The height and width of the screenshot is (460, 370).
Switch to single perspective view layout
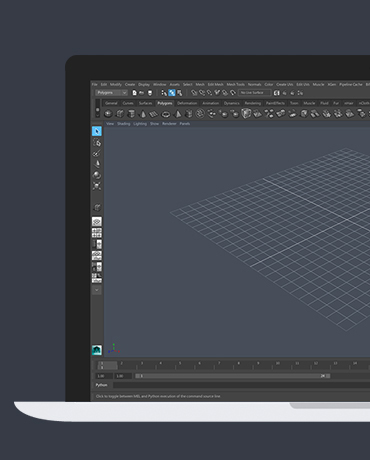click(x=97, y=222)
